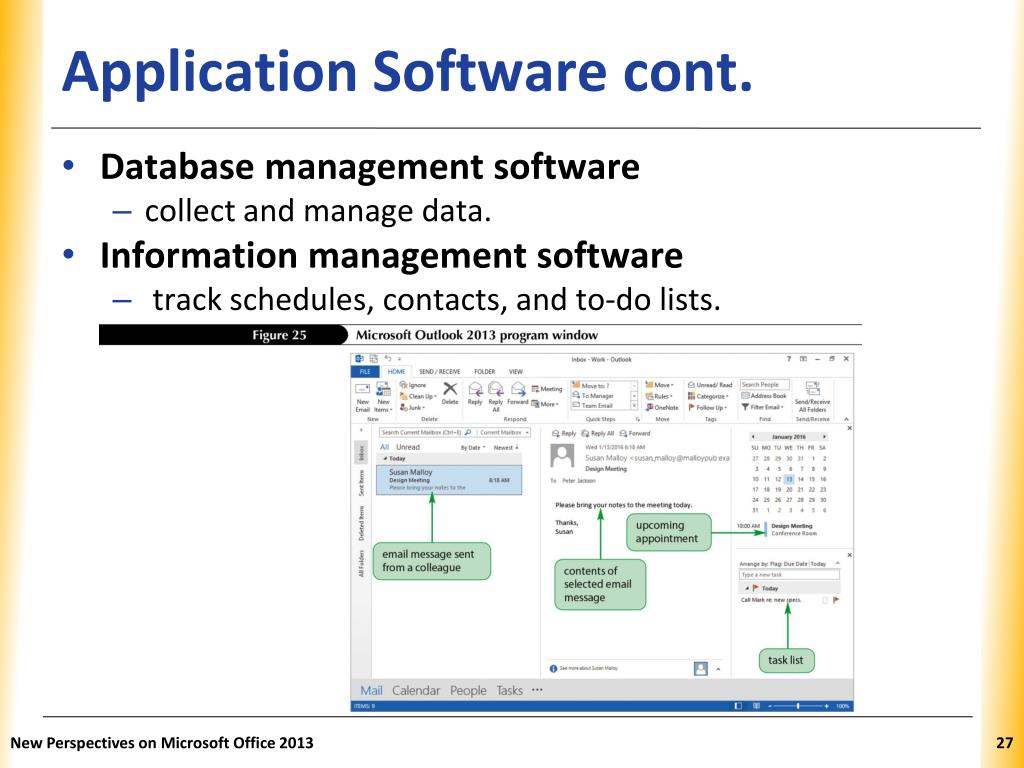Viewport: 1024px width, 768px height.
Task: Click the Undo icon in title bar
Action: tap(388, 359)
